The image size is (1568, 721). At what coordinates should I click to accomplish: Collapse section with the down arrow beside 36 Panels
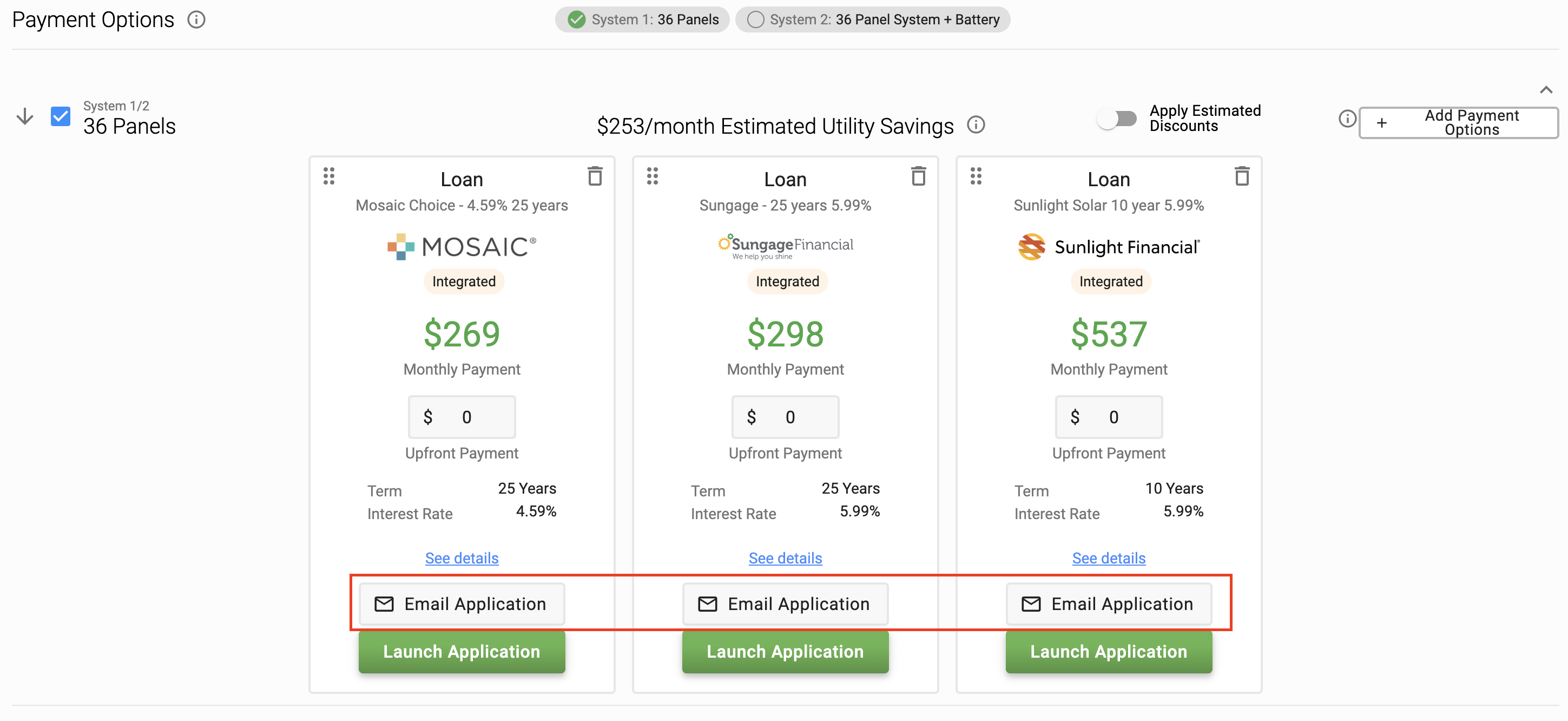click(x=25, y=116)
